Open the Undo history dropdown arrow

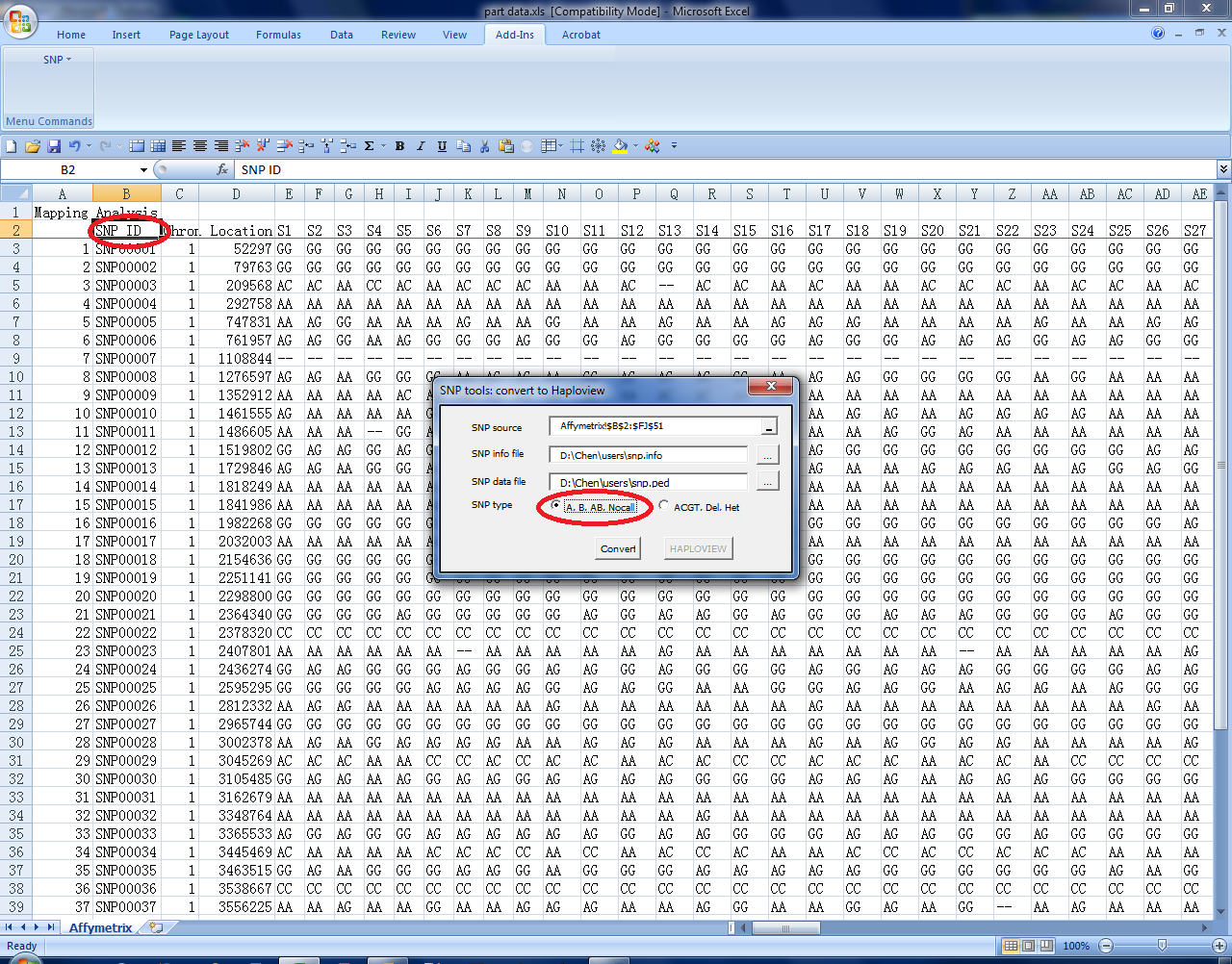coord(89,146)
